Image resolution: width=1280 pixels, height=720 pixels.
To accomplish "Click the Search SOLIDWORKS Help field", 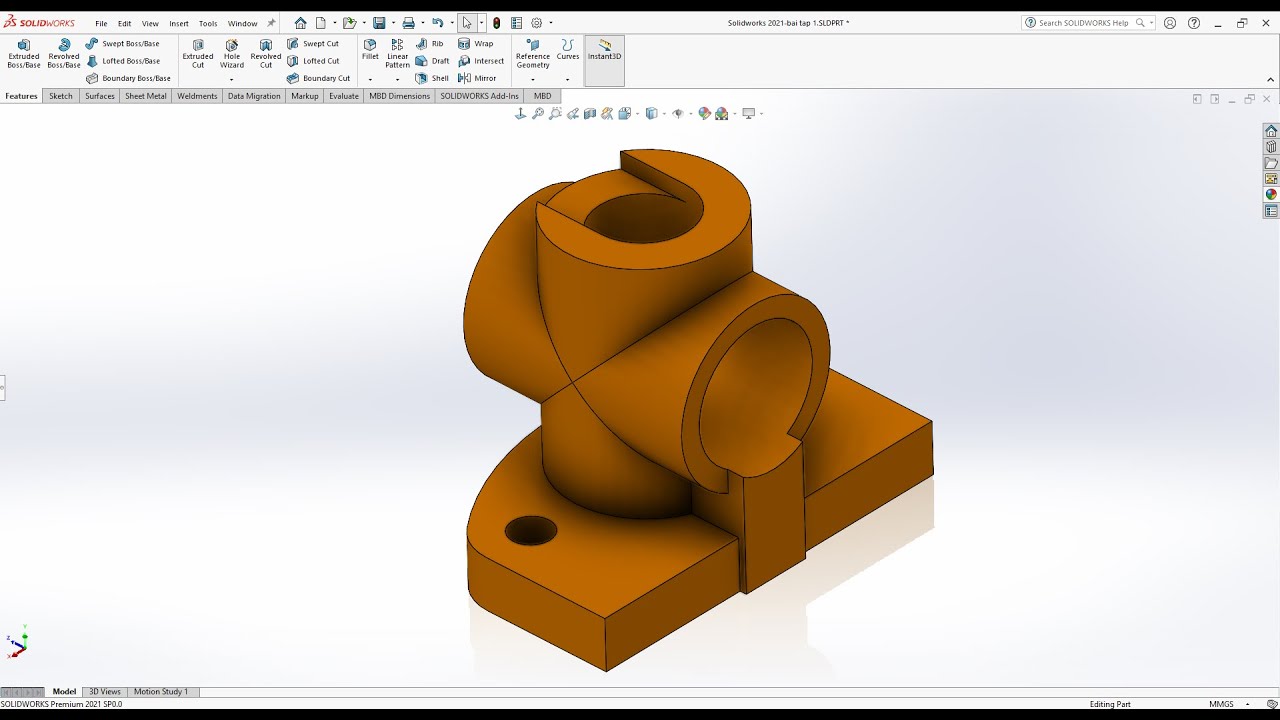I will click(1088, 23).
